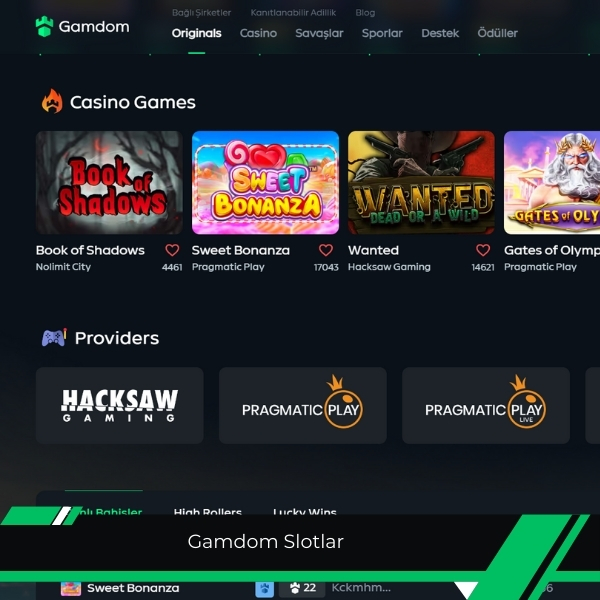
Task: Open the Hacksaw Gaming provider logo
Action: tap(120, 406)
